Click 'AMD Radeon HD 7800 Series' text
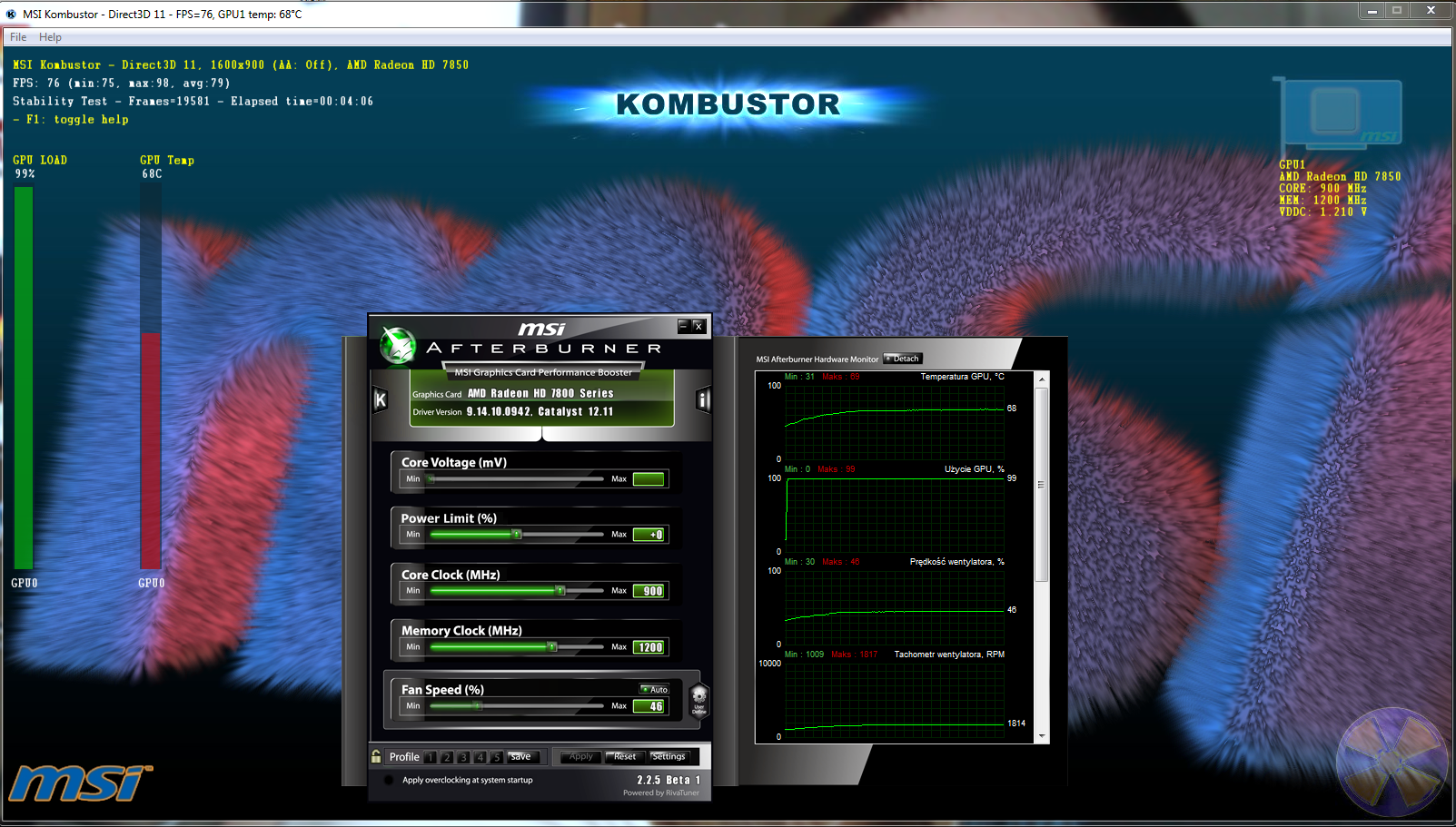Image resolution: width=1456 pixels, height=827 pixels. click(540, 394)
